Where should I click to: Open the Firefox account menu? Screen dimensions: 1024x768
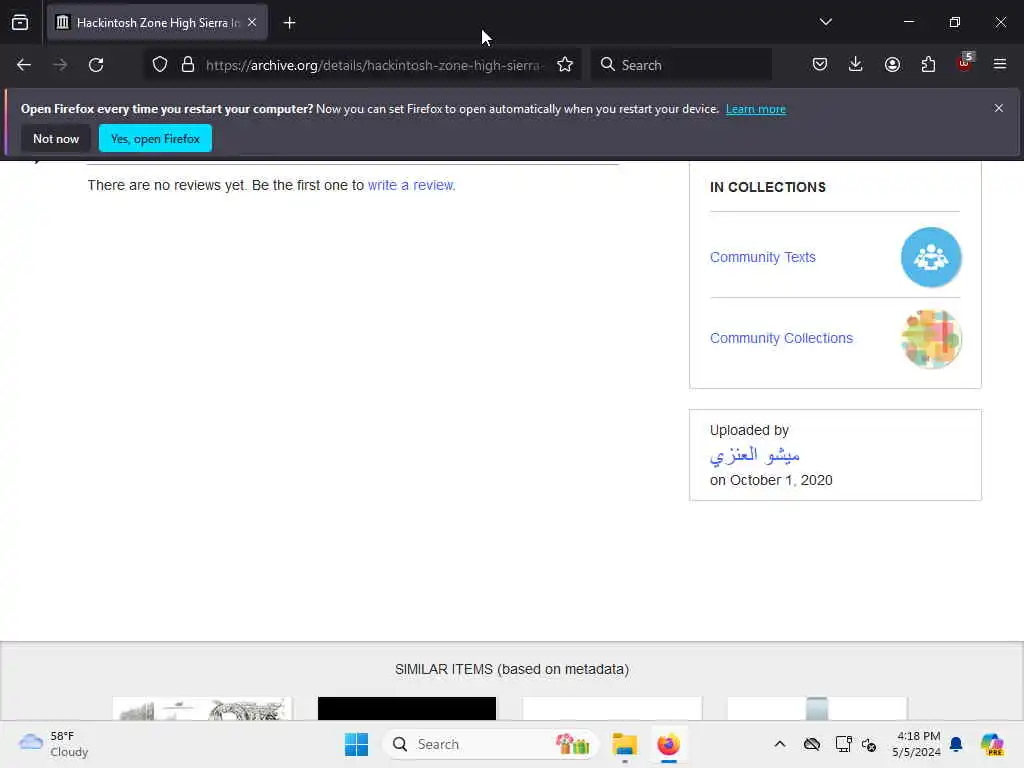point(892,64)
